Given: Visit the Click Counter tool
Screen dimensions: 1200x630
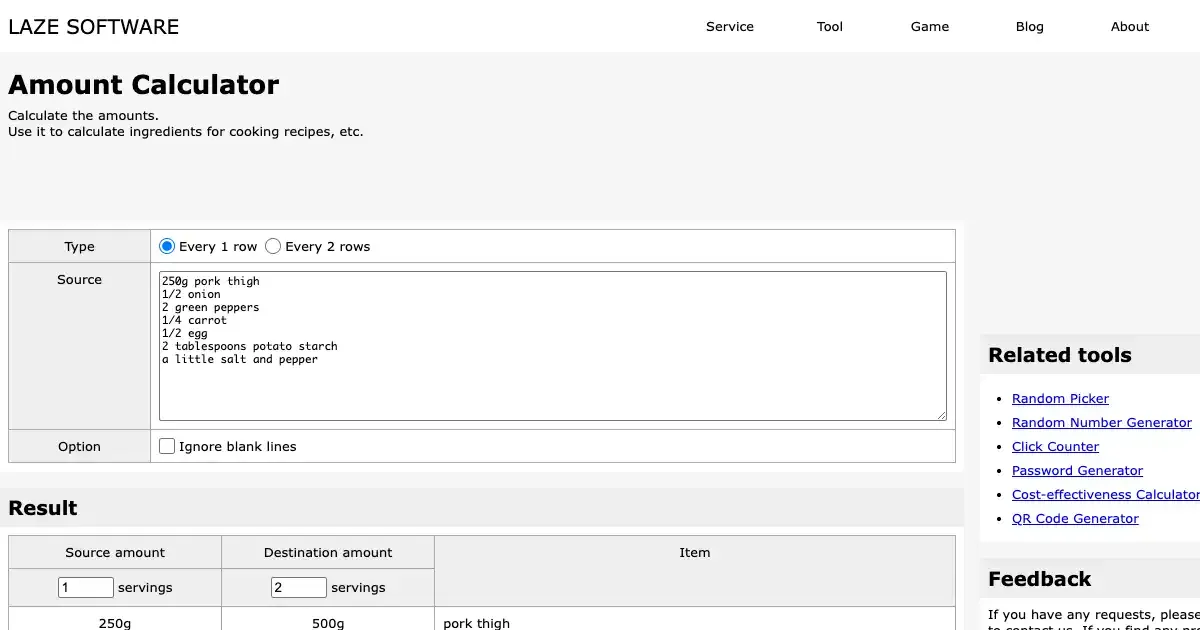Looking at the screenshot, I should pyautogui.click(x=1055, y=446).
